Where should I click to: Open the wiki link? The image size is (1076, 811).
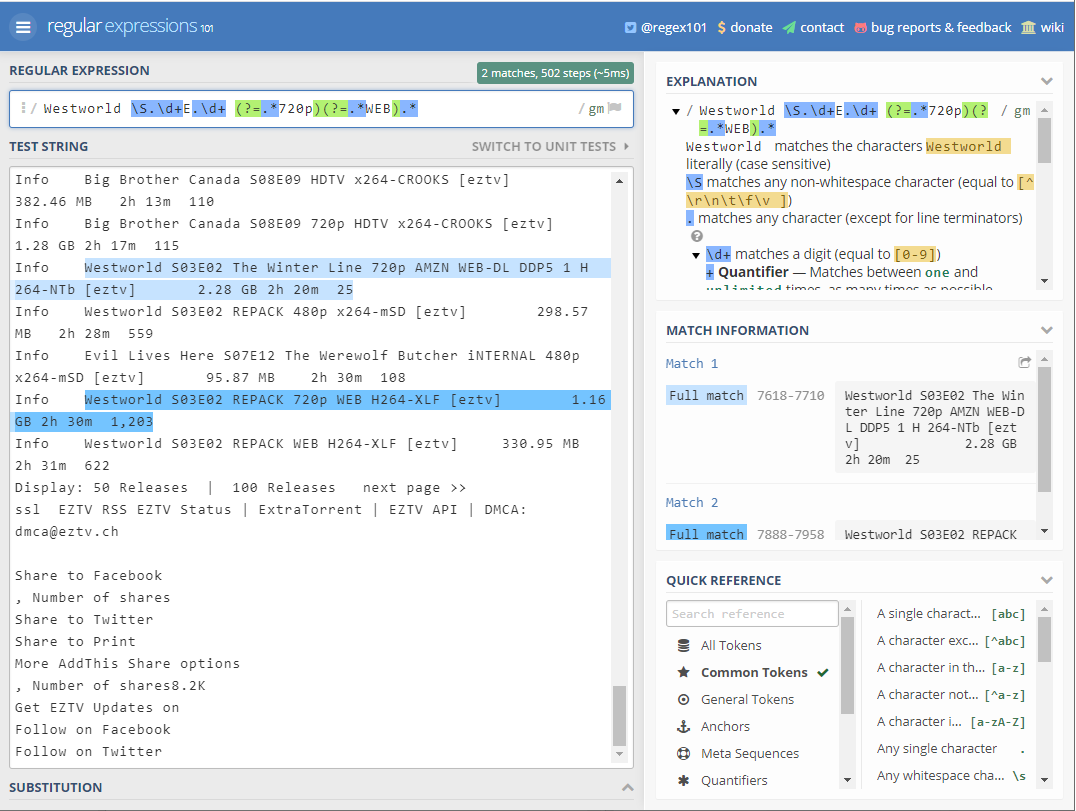pos(1042,27)
